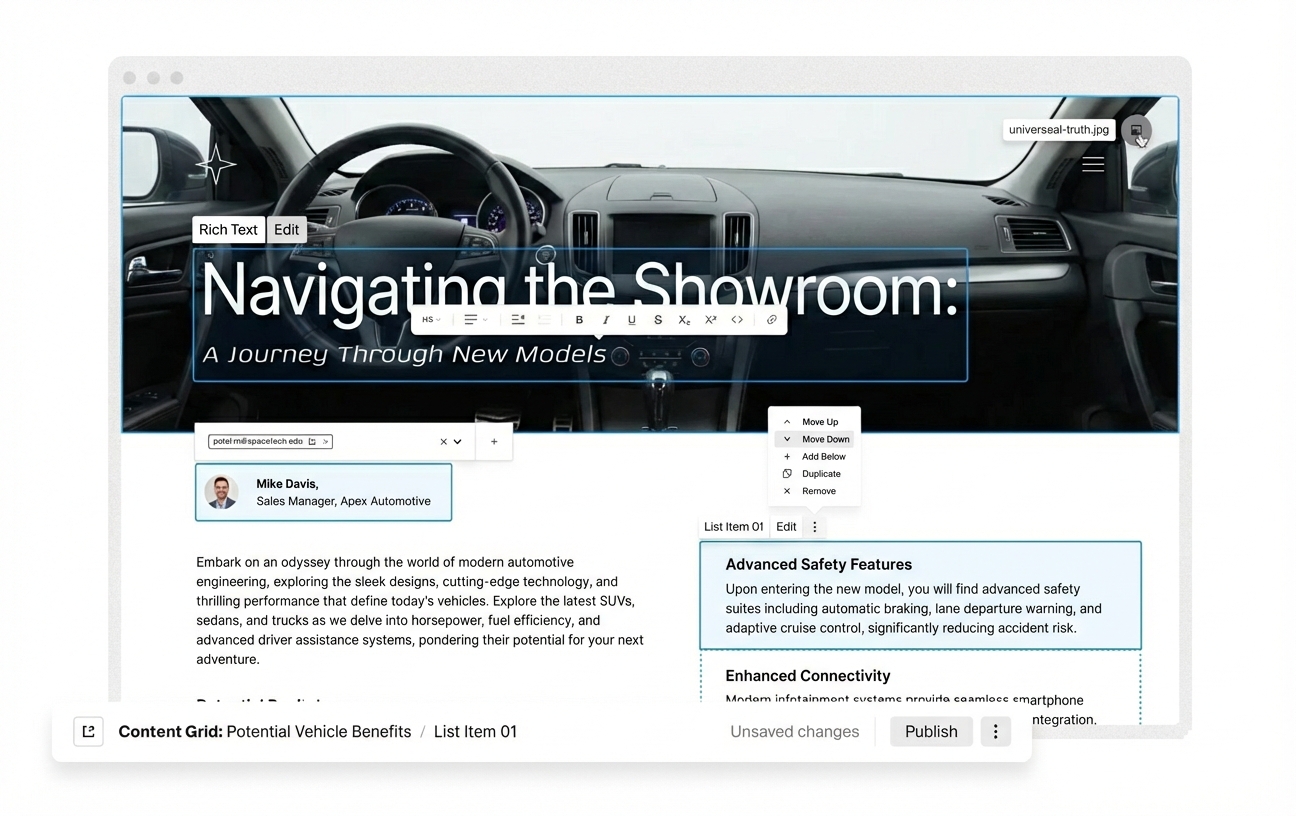This screenshot has width=1296, height=816.
Task: Select Move Down in the context menu
Action: click(822, 439)
